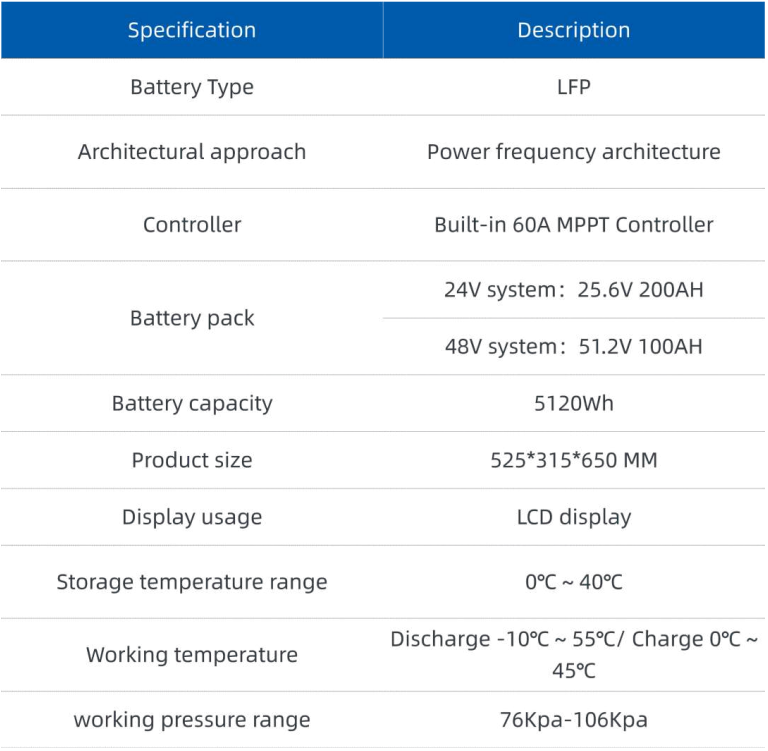This screenshot has width=768, height=751.
Task: Click the Specification column header
Action: pos(192,30)
